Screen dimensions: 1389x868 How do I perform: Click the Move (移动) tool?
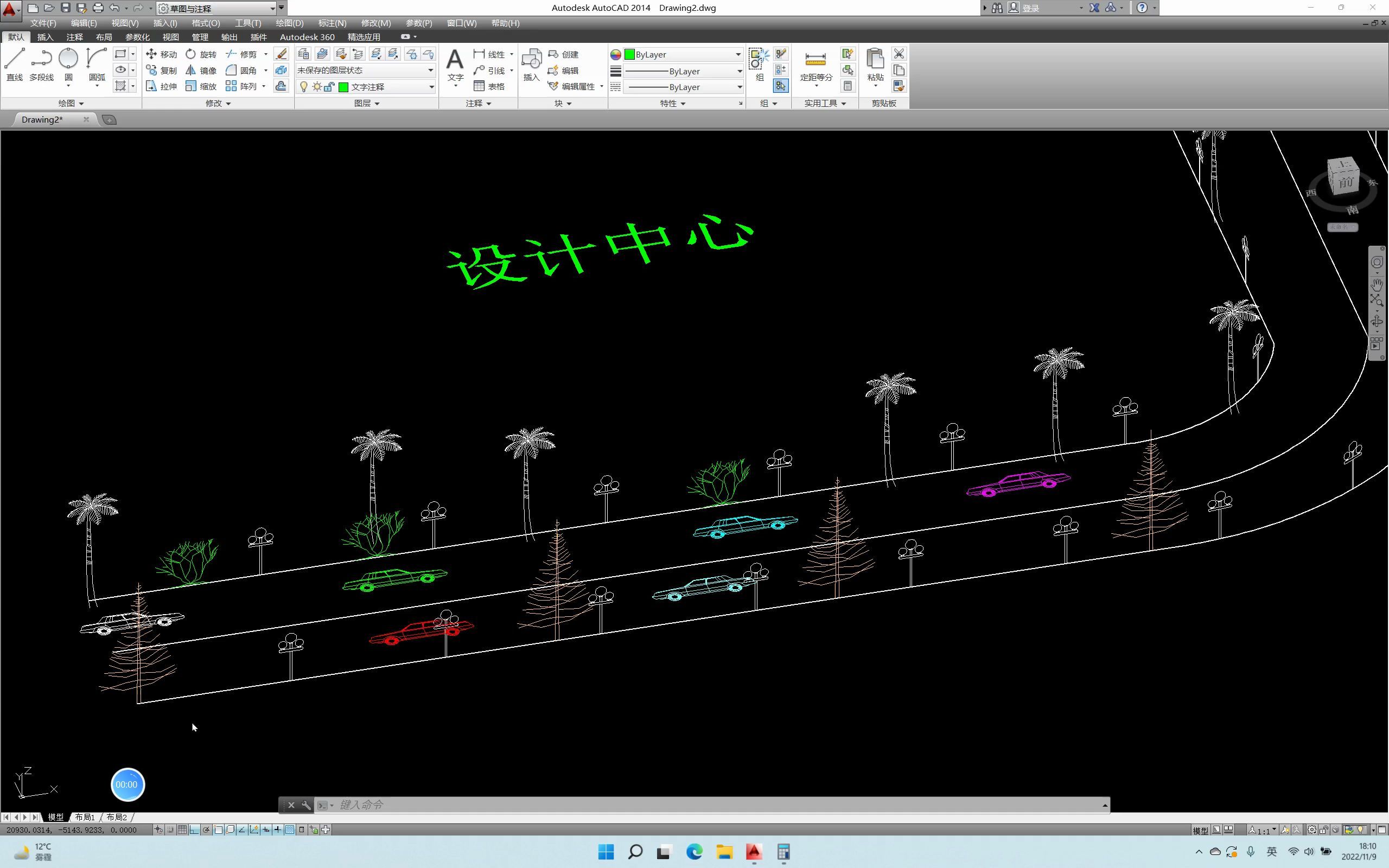[161, 54]
